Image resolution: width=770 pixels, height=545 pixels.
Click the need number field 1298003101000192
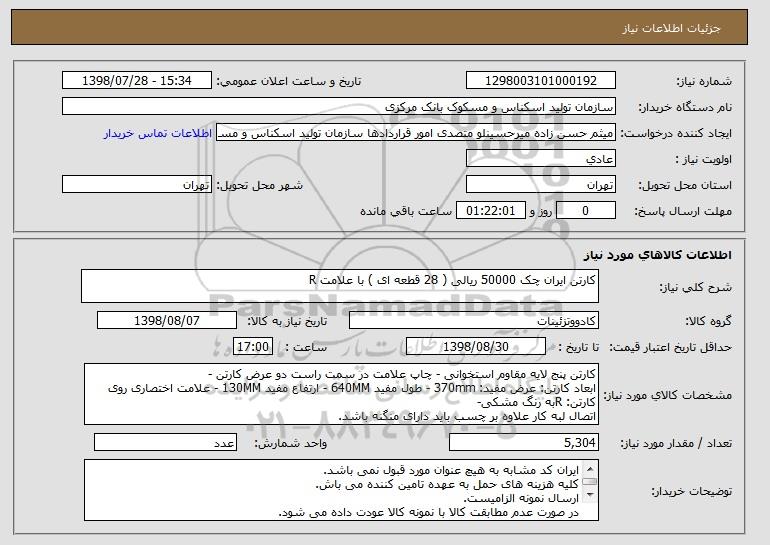click(x=541, y=81)
